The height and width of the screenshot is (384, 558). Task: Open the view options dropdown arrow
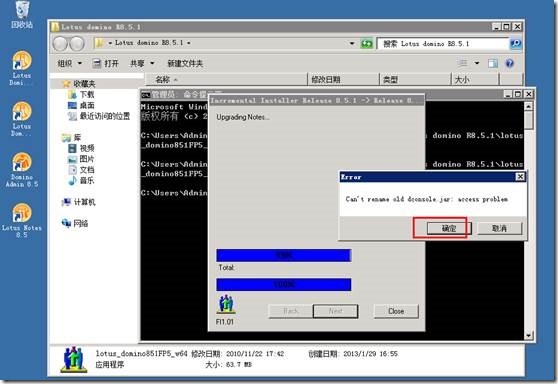coord(477,63)
